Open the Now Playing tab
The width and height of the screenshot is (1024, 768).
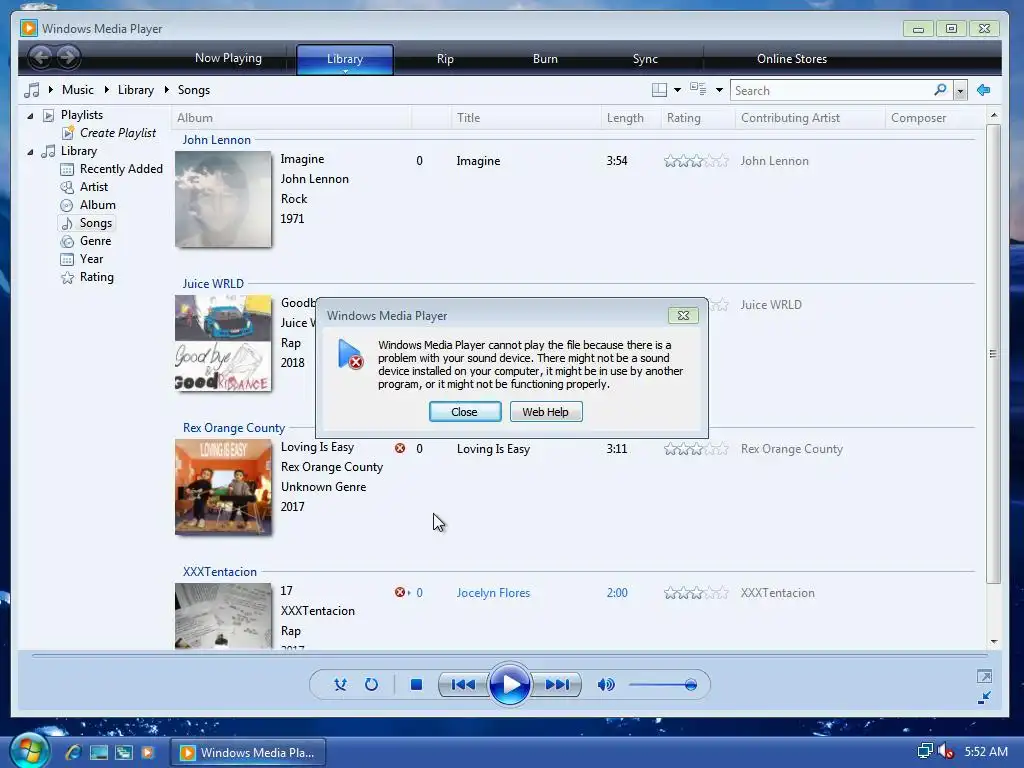(228, 58)
